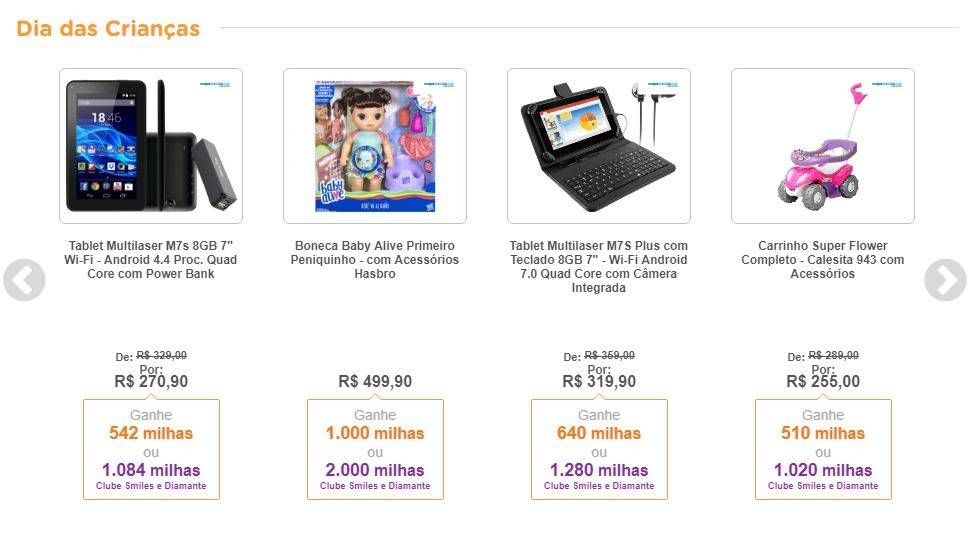Open the Tablet Multilaser M7s product image
Image resolution: width=972 pixels, height=547 pixels.
[151, 146]
